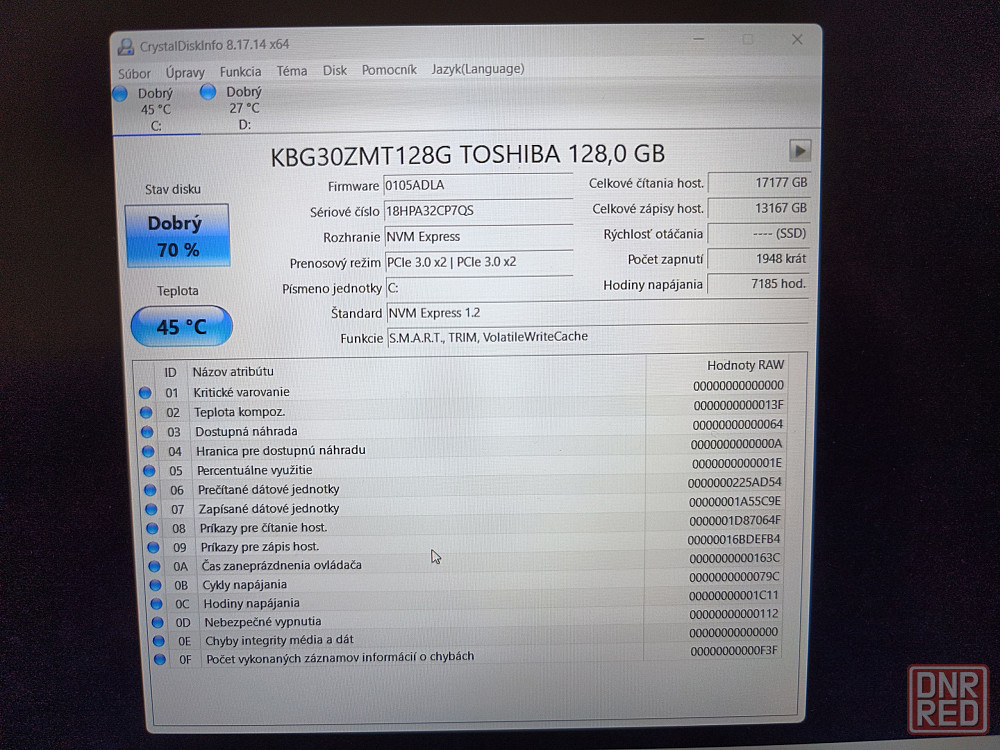1000x750 pixels.
Task: Close the CrystalDiskInfo window
Action: pyautogui.click(x=797, y=40)
